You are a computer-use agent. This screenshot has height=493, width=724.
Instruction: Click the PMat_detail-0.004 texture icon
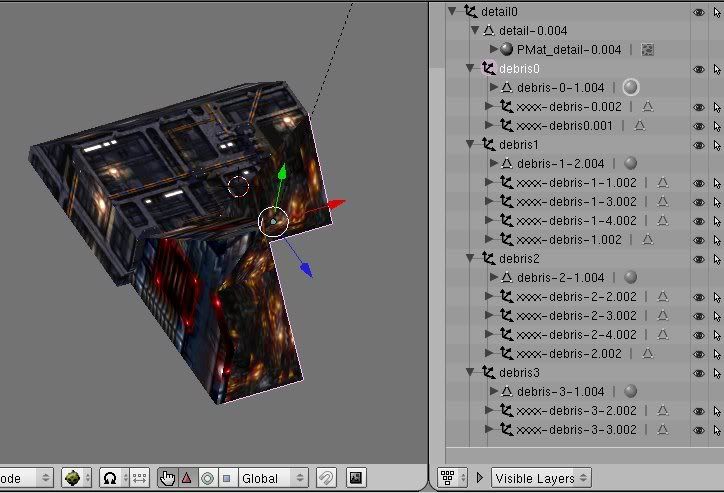pos(648,49)
